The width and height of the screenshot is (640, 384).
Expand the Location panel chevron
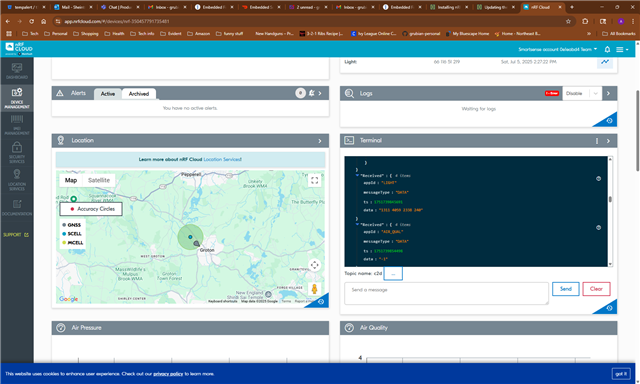(x=320, y=141)
